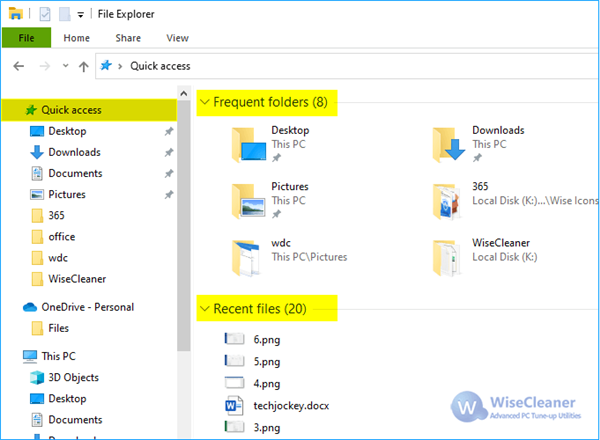The width and height of the screenshot is (600, 440).
Task: Collapse the Recent files section
Action: coord(204,309)
